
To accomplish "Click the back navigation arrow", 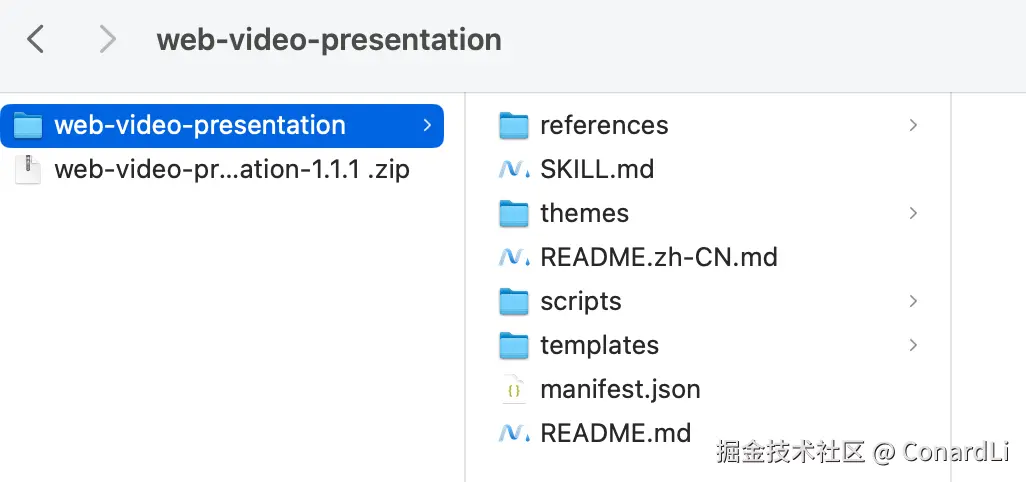I will coord(35,39).
